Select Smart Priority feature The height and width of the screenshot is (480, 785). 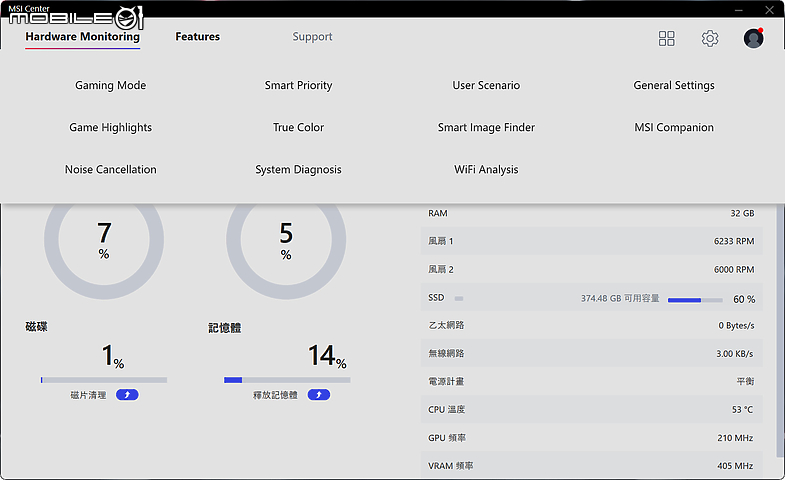pyautogui.click(x=298, y=85)
